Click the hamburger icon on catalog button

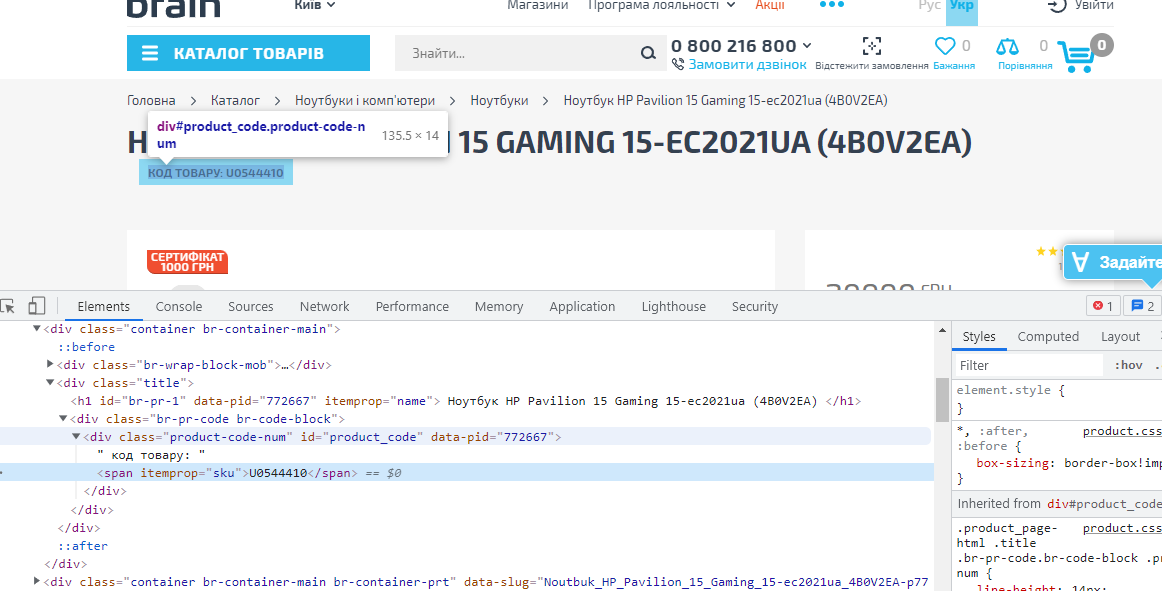click(150, 53)
